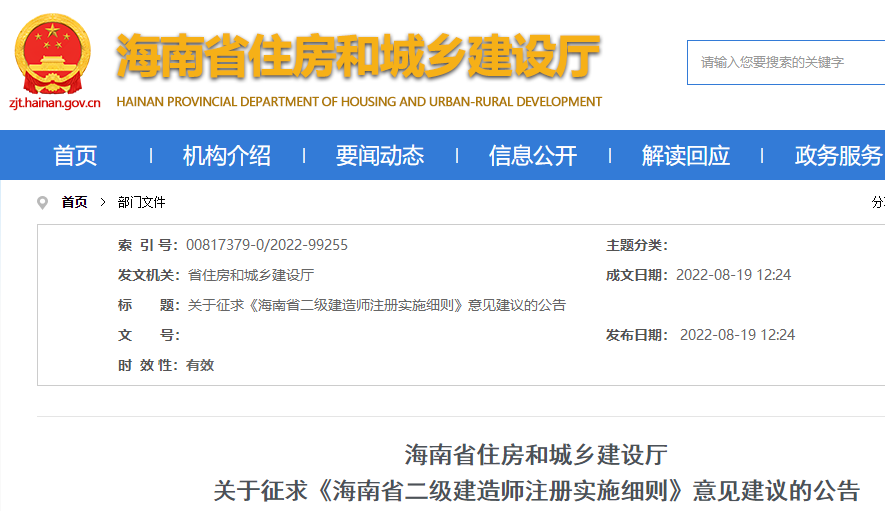Open the 解读回应 navigation item
The width and height of the screenshot is (885, 511).
click(685, 156)
